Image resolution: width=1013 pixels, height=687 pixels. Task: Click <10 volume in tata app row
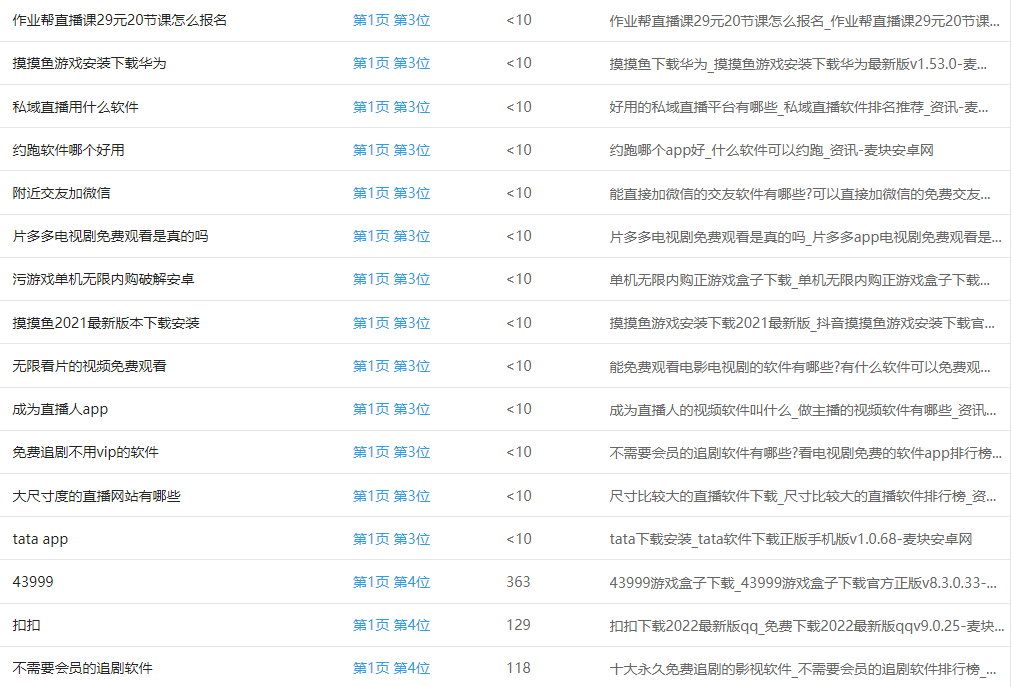click(x=519, y=539)
